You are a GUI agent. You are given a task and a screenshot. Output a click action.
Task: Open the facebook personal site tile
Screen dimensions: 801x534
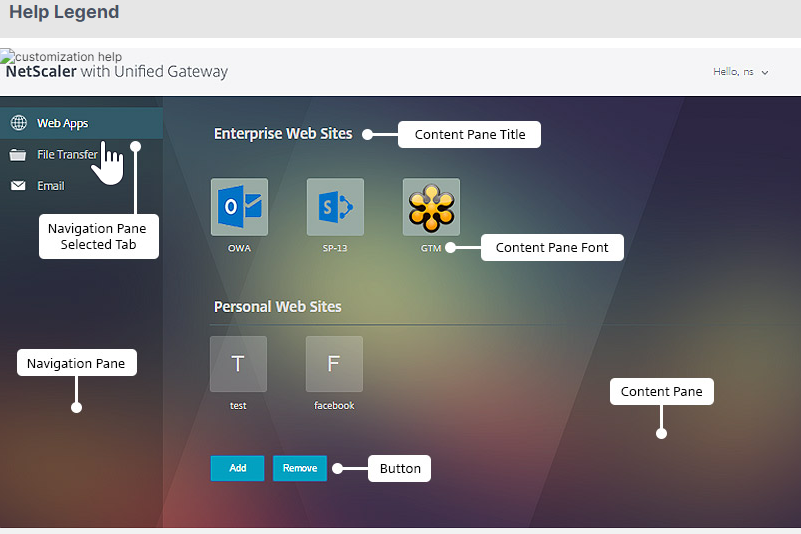tap(334, 364)
